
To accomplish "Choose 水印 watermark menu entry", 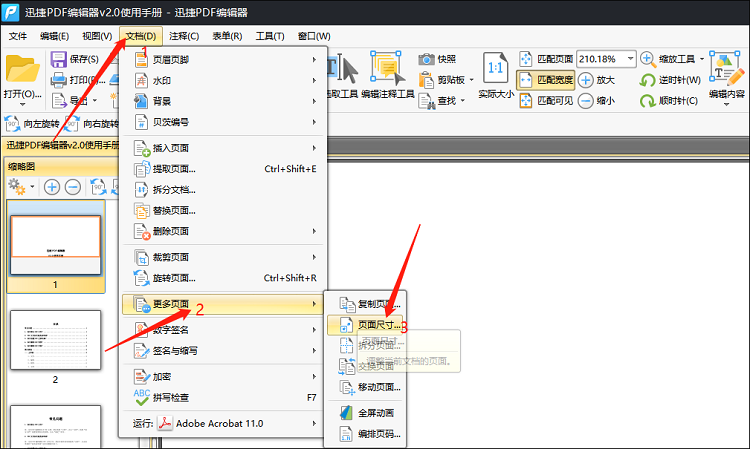I will click(x=223, y=80).
